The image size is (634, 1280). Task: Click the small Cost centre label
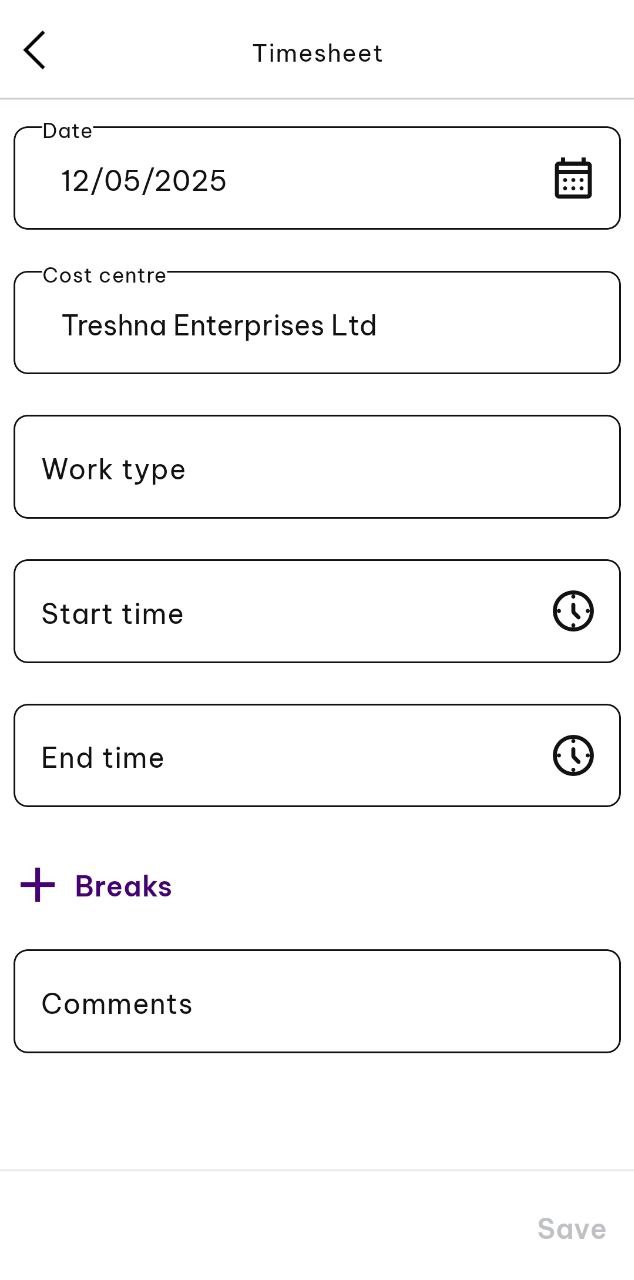[x=104, y=276]
